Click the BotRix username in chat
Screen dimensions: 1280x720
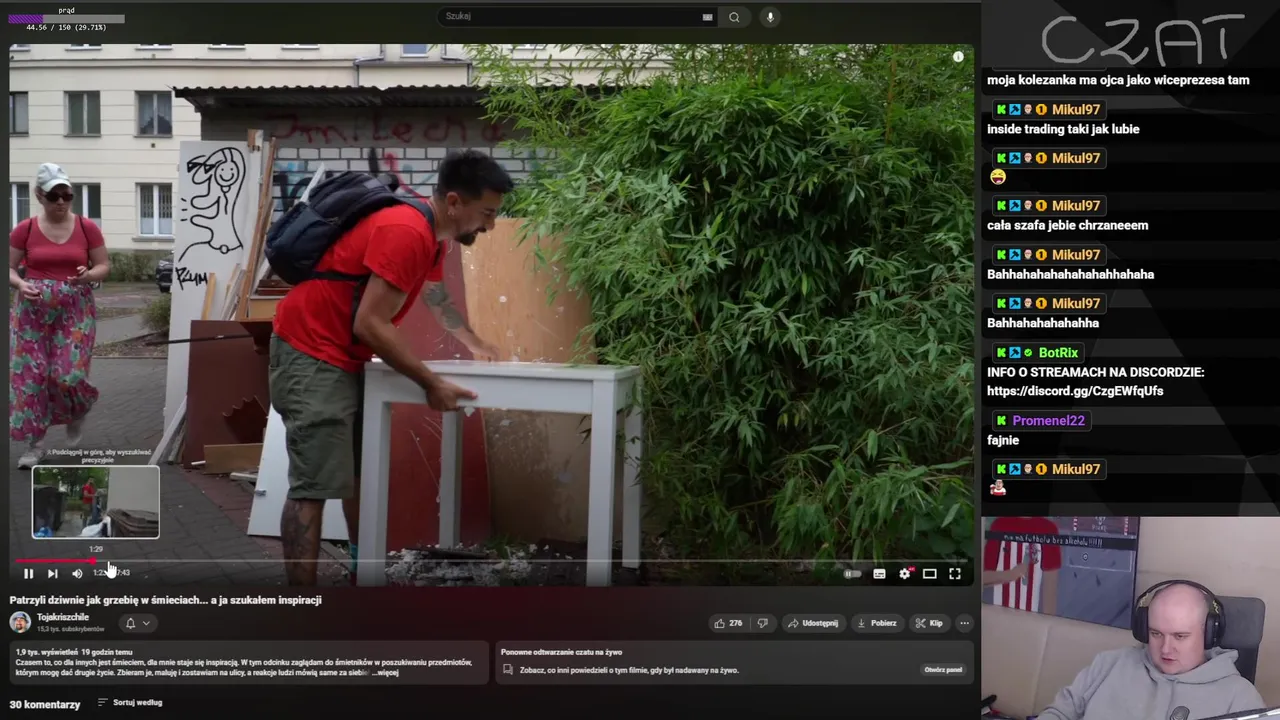click(x=1058, y=352)
